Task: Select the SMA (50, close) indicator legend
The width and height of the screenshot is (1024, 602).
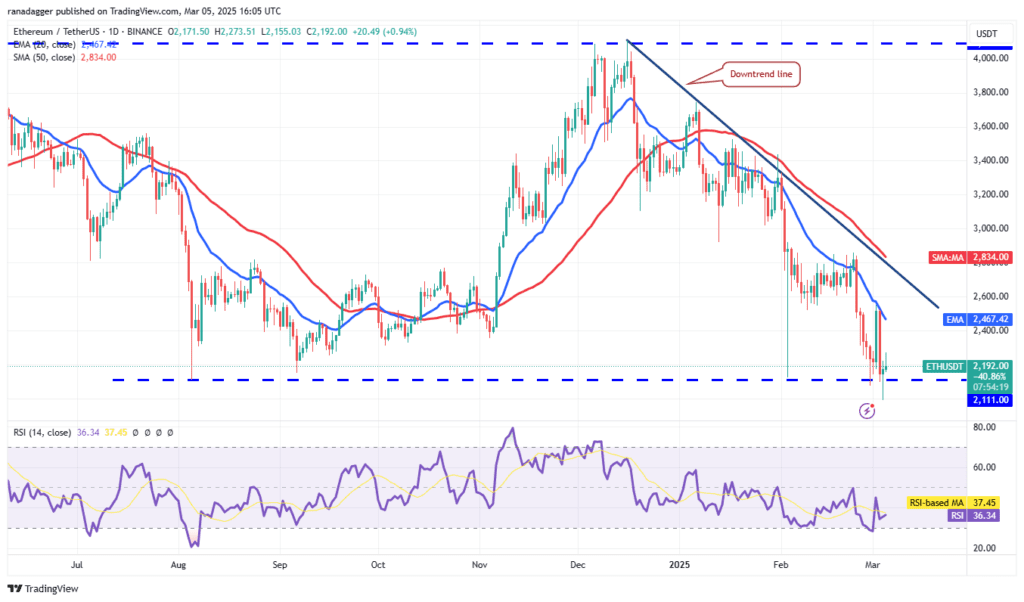Action: pyautogui.click(x=44, y=57)
